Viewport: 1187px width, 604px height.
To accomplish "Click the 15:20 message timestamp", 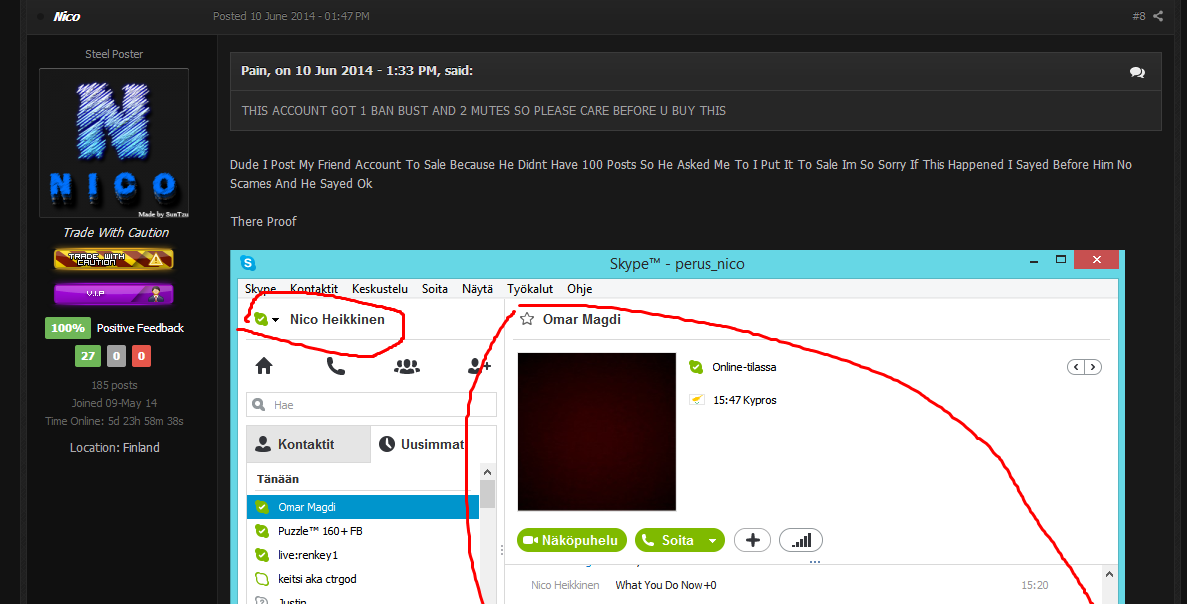I will pos(1035,585).
